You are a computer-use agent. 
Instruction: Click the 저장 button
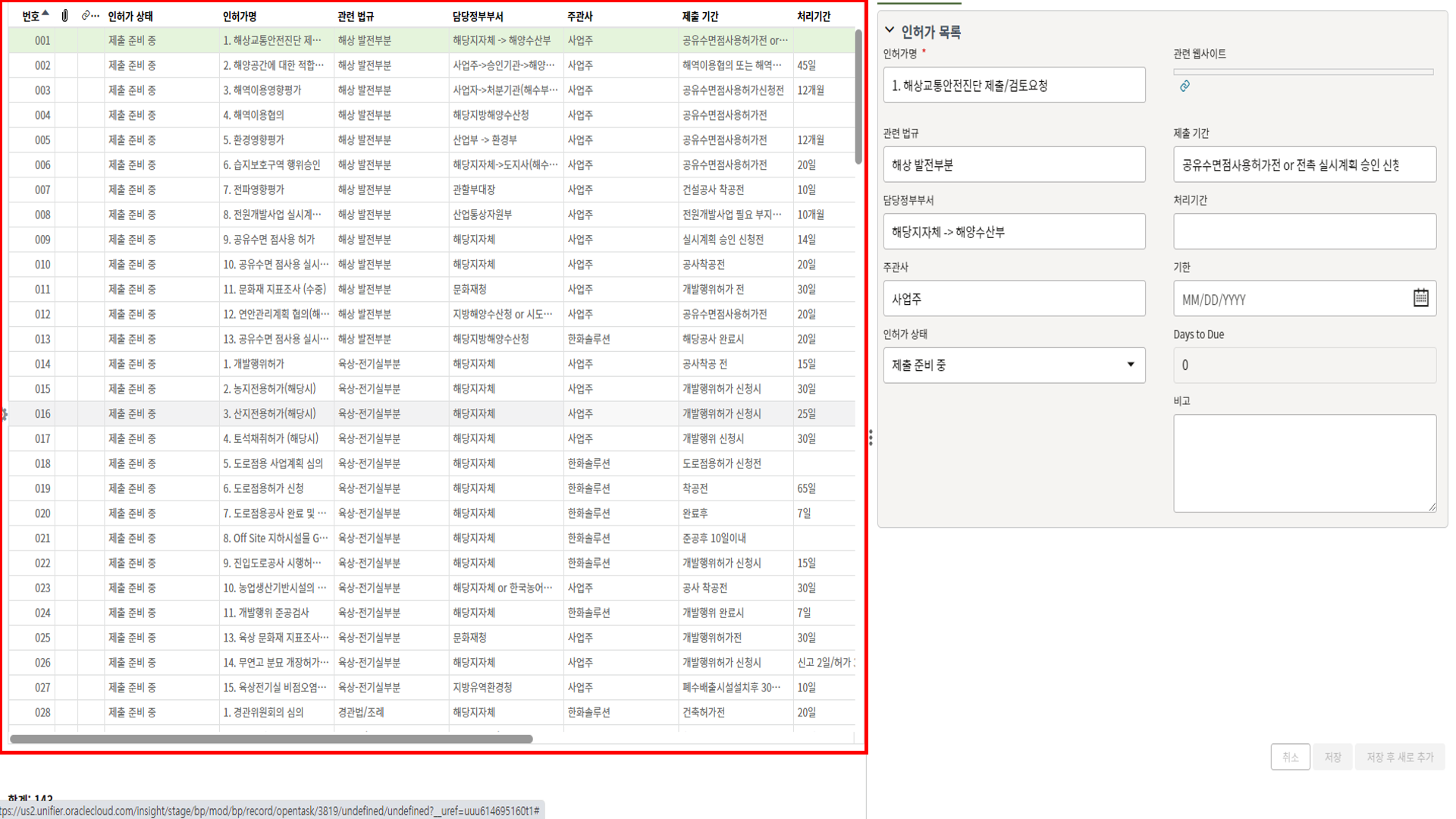1332,757
